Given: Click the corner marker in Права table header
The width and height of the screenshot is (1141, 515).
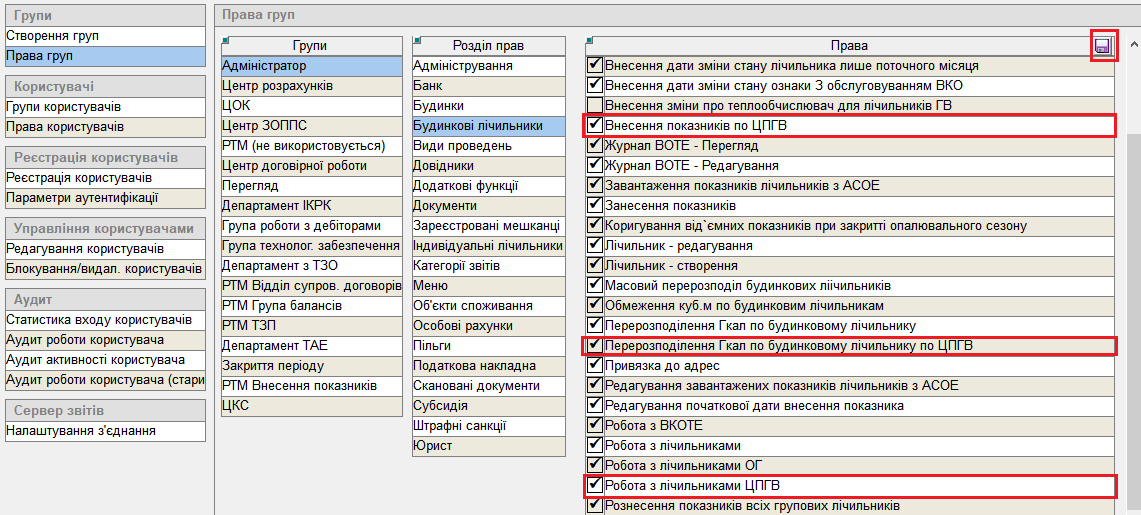Looking at the screenshot, I should tap(590, 40).
